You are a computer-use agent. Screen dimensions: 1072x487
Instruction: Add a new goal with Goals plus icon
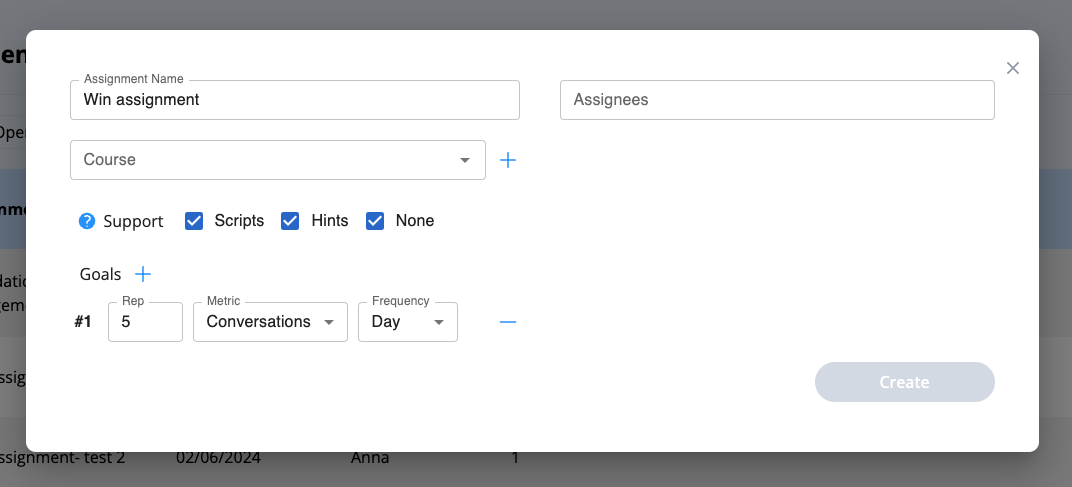[143, 274]
